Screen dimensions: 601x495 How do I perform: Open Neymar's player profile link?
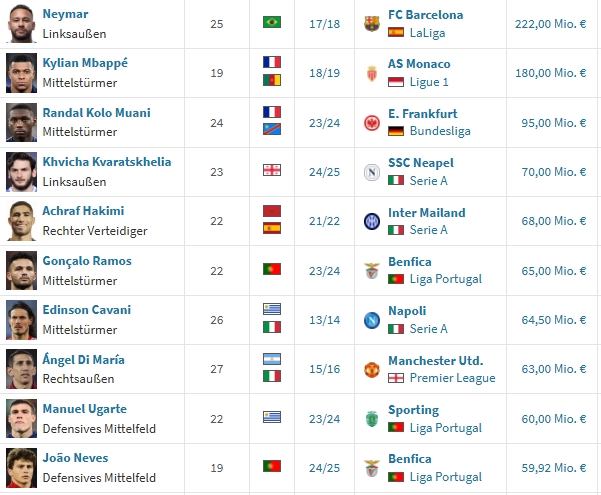click(x=65, y=14)
